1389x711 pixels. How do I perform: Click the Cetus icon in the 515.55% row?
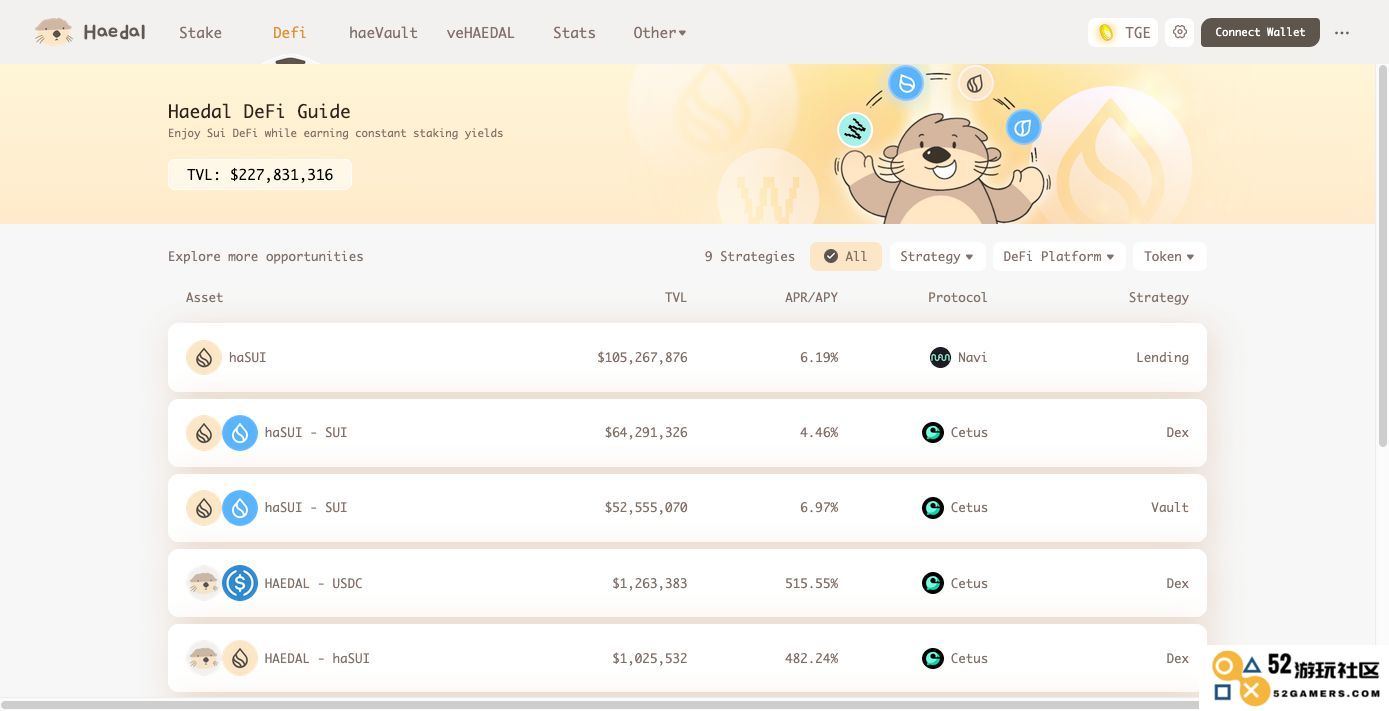pyautogui.click(x=933, y=583)
